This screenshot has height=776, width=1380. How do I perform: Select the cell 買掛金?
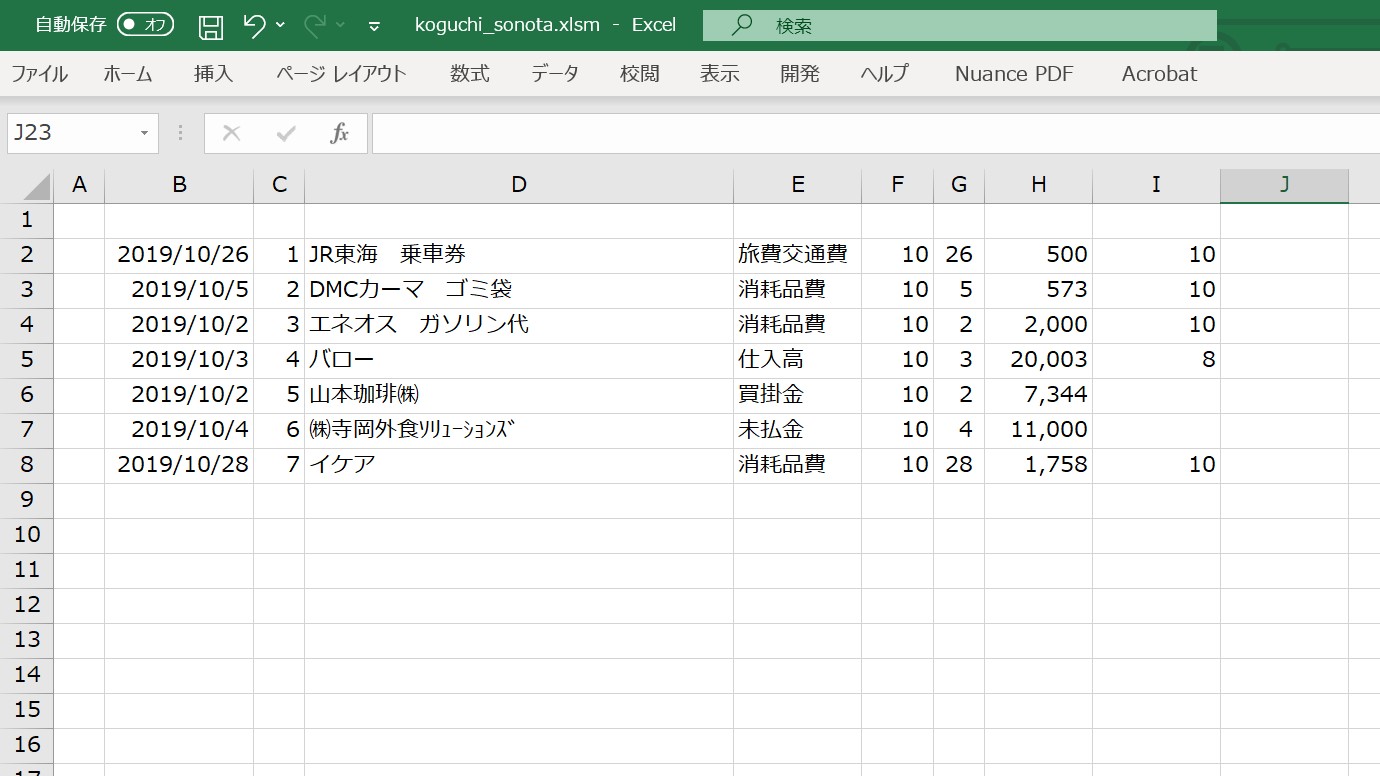[797, 394]
